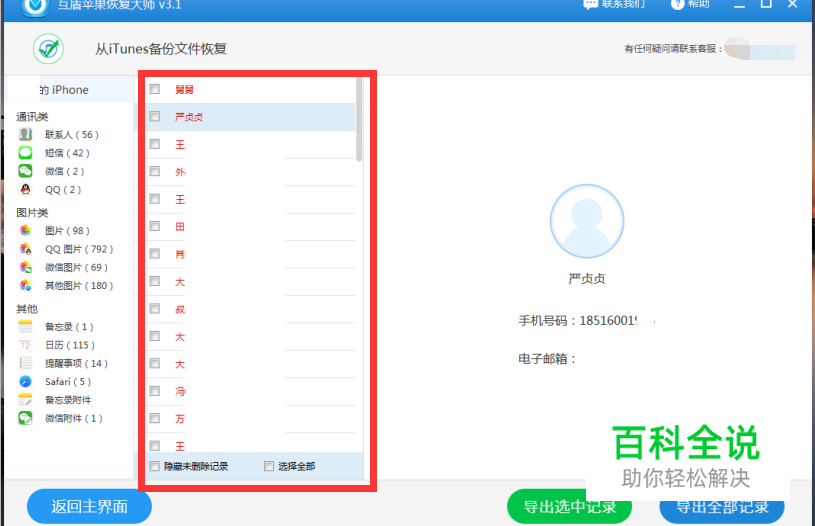Enable 选择全部 checkbox
Screen dimensions: 815x526
[269, 466]
